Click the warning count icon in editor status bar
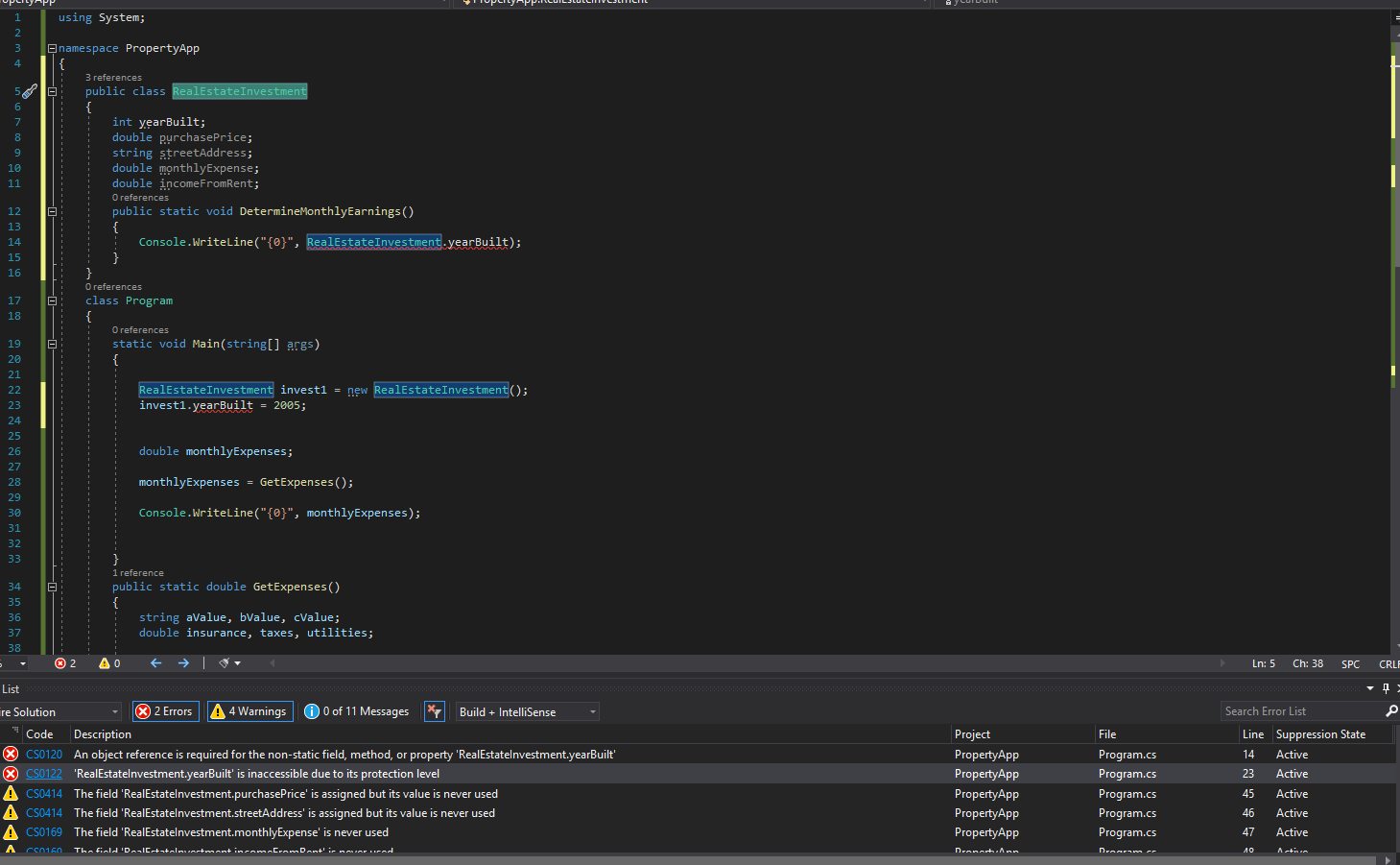The width and height of the screenshot is (1400, 865). (105, 663)
